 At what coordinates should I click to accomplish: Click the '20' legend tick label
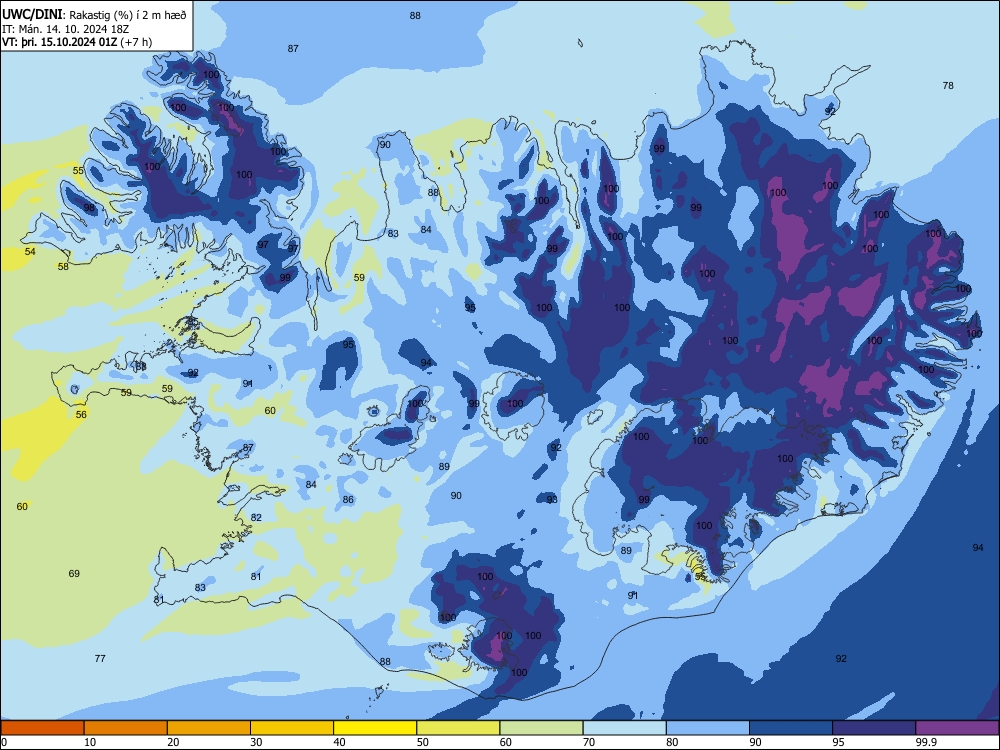click(173, 742)
